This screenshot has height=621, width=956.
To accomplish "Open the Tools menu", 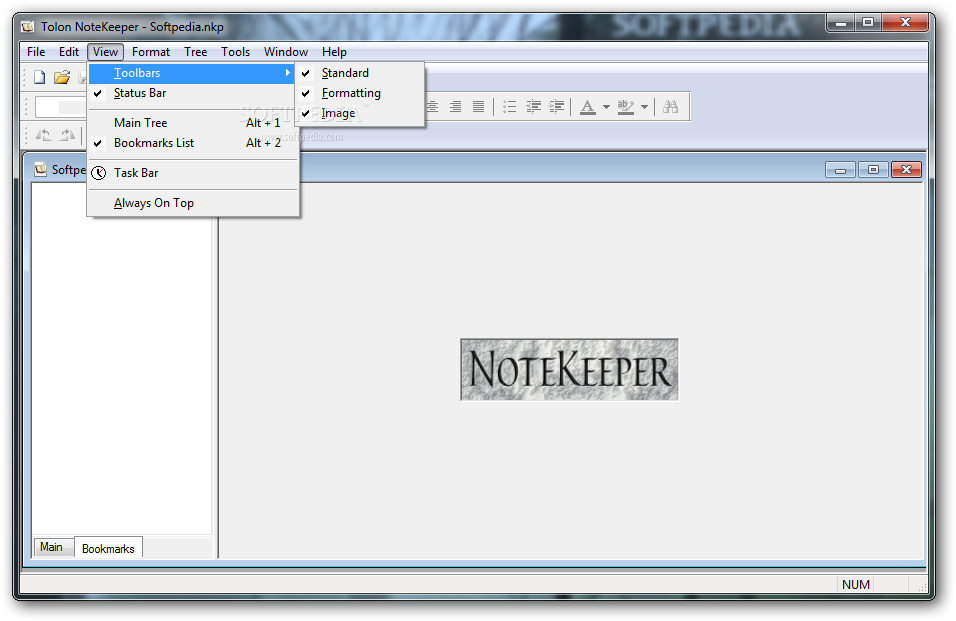I will click(235, 52).
